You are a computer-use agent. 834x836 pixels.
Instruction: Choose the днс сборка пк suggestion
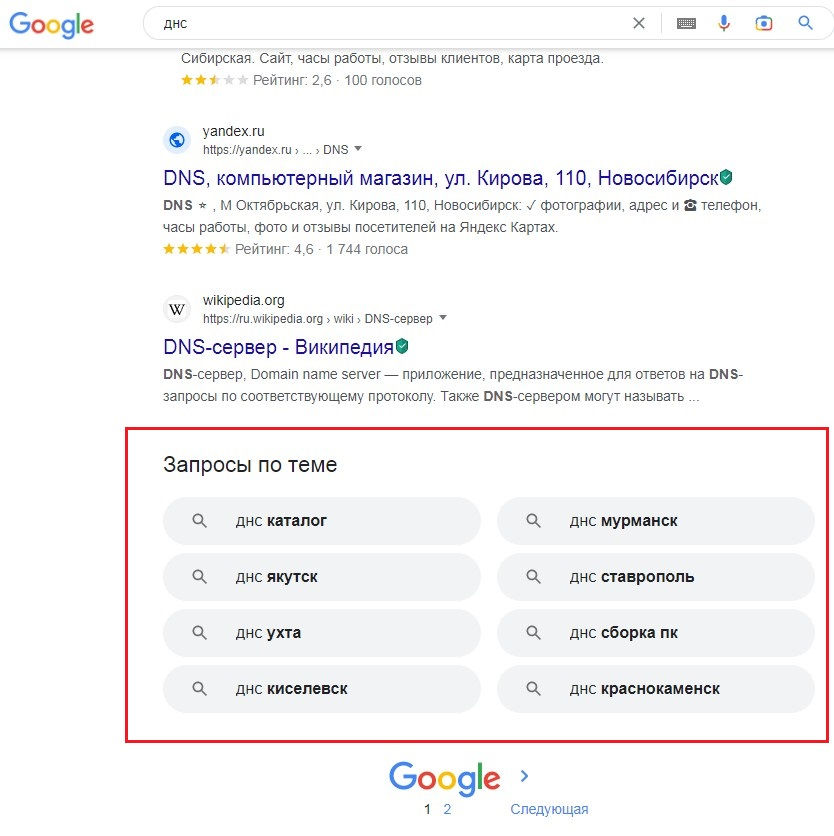[656, 633]
